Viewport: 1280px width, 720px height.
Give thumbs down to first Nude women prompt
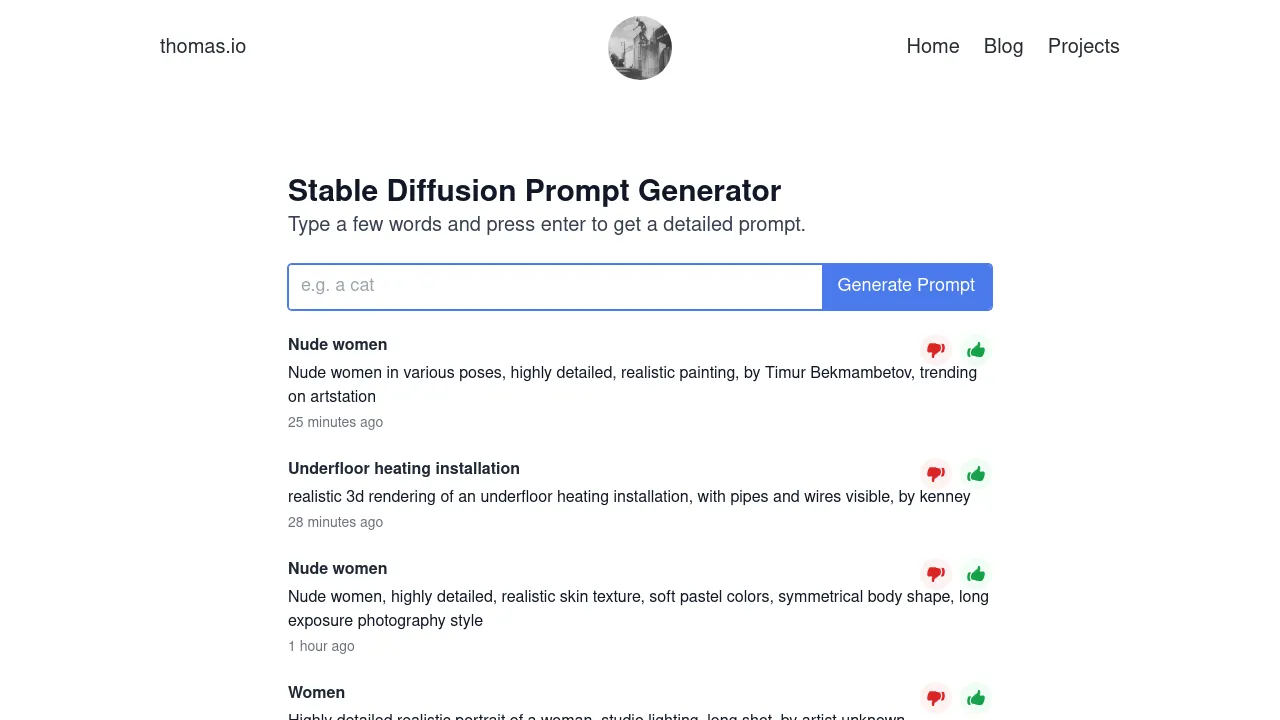936,349
